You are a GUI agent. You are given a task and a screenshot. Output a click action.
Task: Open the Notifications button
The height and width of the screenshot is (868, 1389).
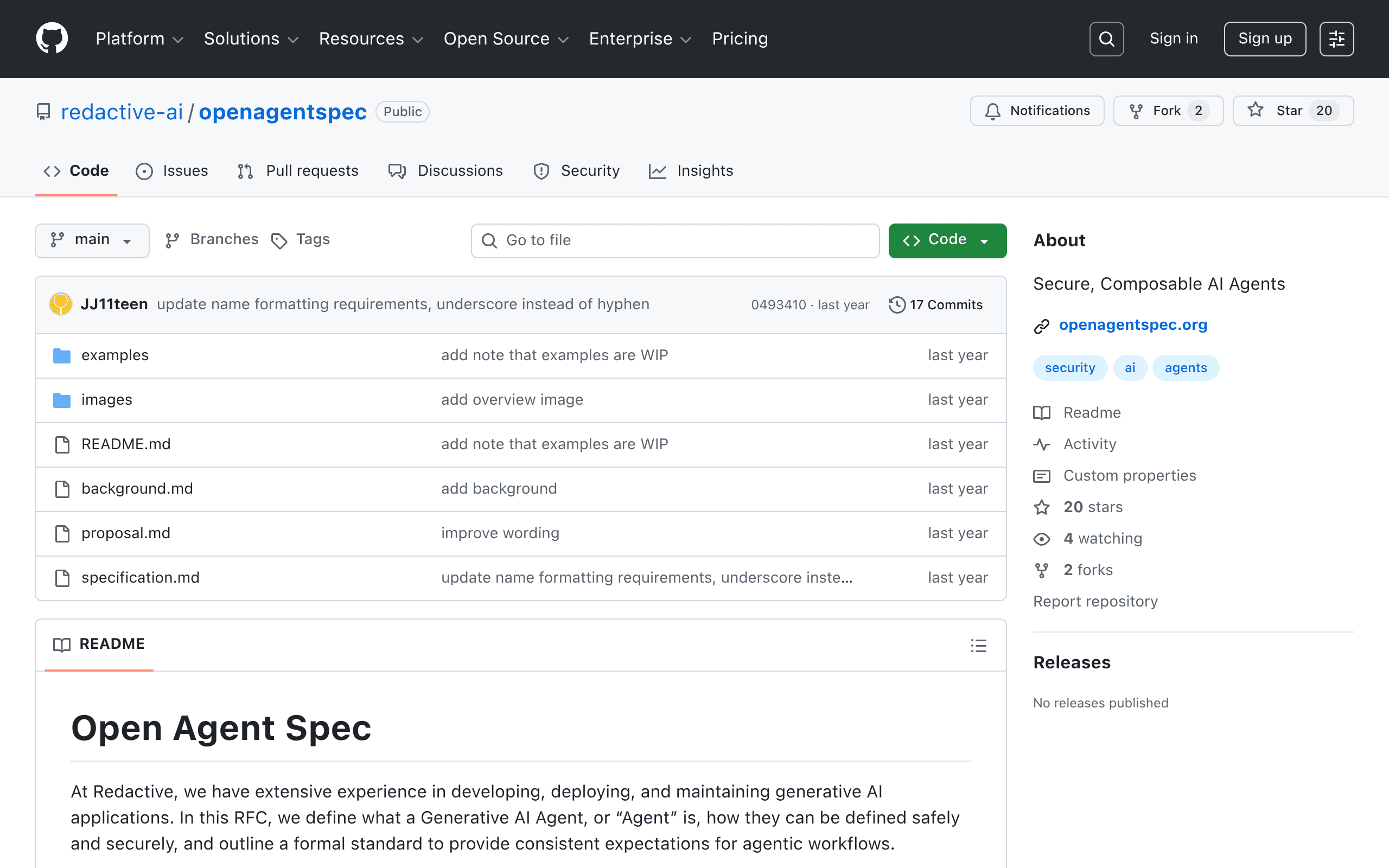click(x=1036, y=111)
